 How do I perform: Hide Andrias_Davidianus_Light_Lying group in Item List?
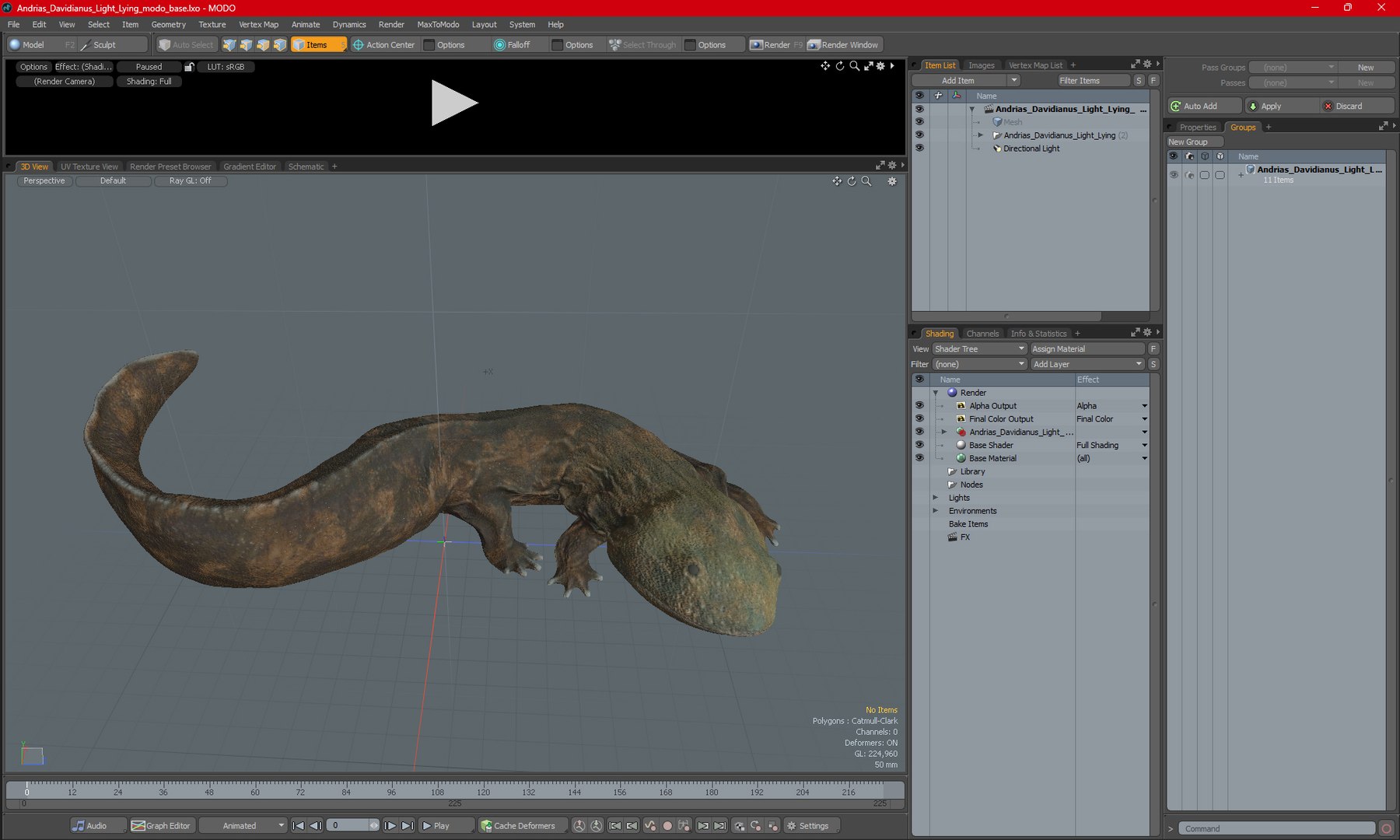(x=919, y=135)
